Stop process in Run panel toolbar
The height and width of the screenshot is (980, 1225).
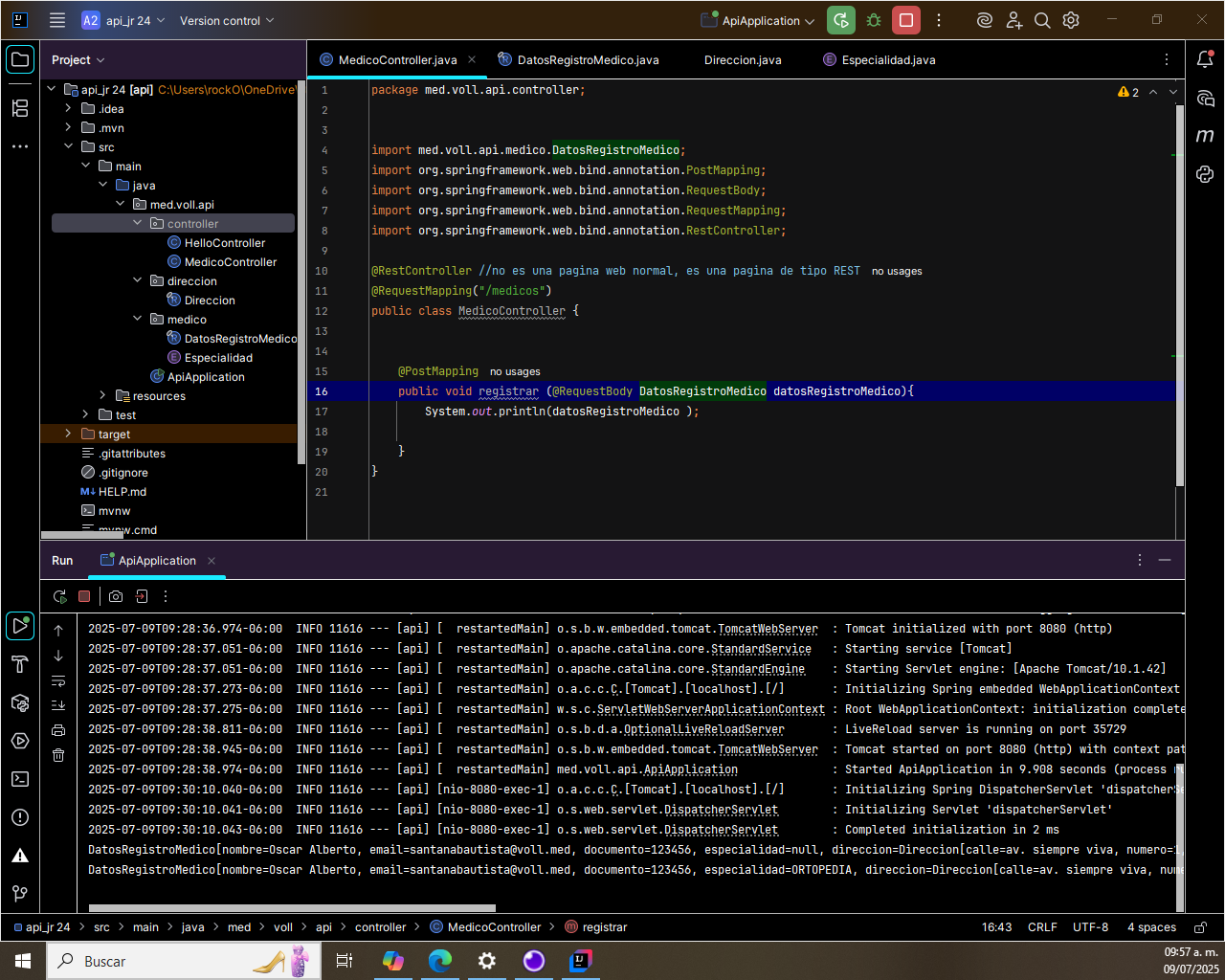coord(84,596)
